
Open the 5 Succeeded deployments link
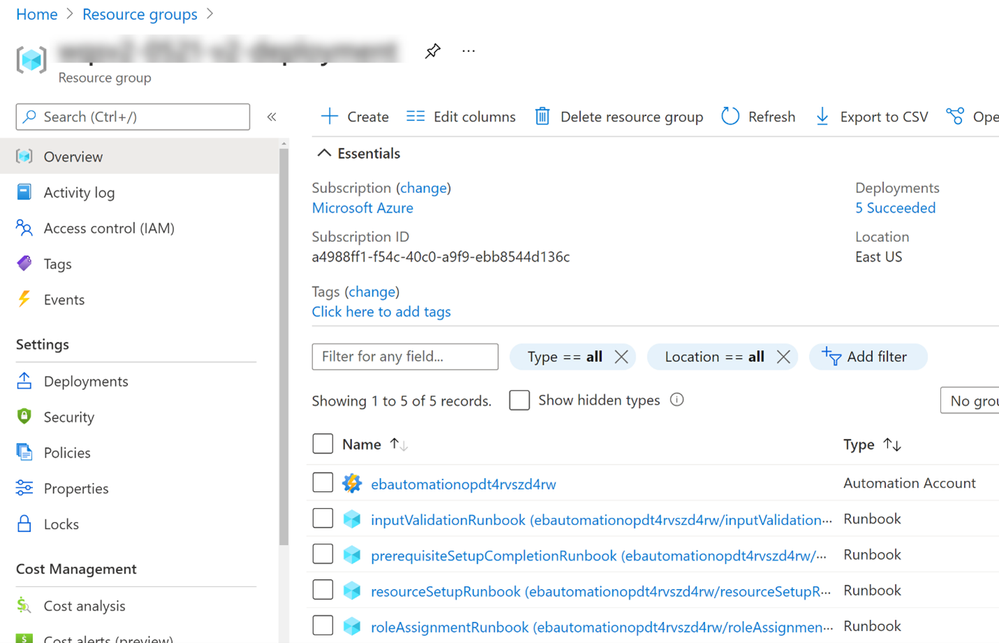[x=895, y=208]
